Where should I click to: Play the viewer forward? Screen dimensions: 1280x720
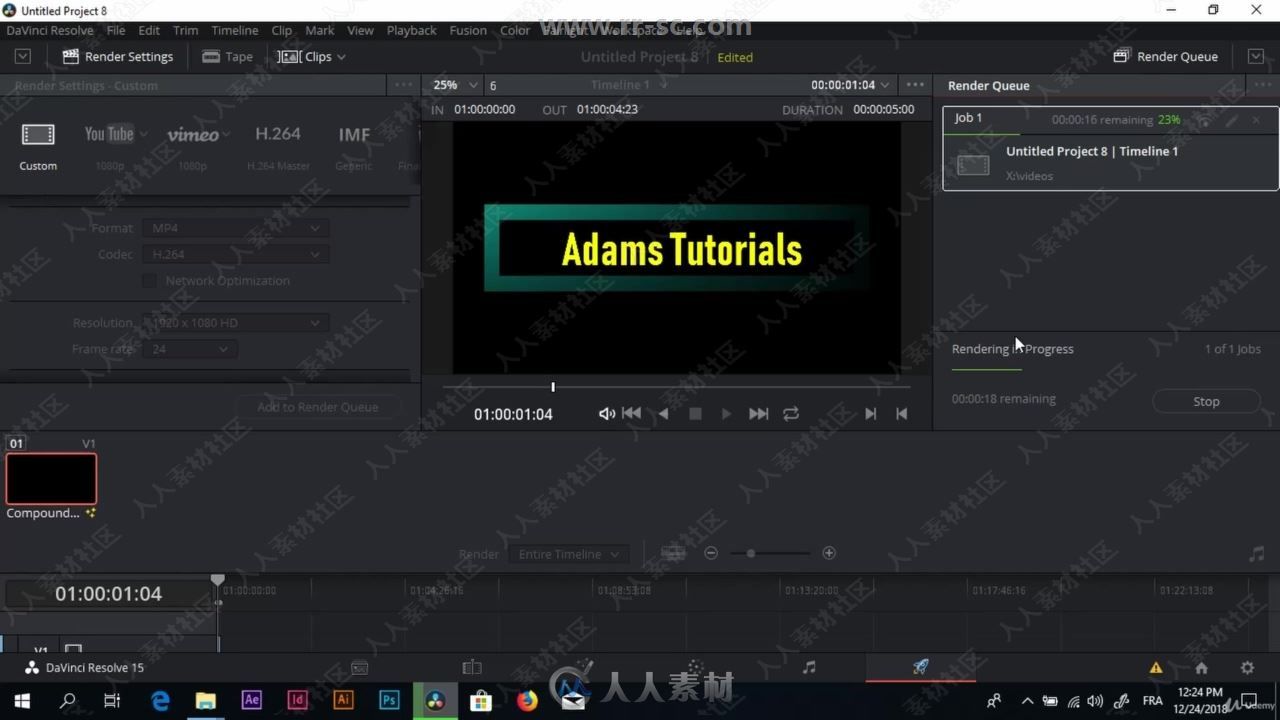[726, 414]
